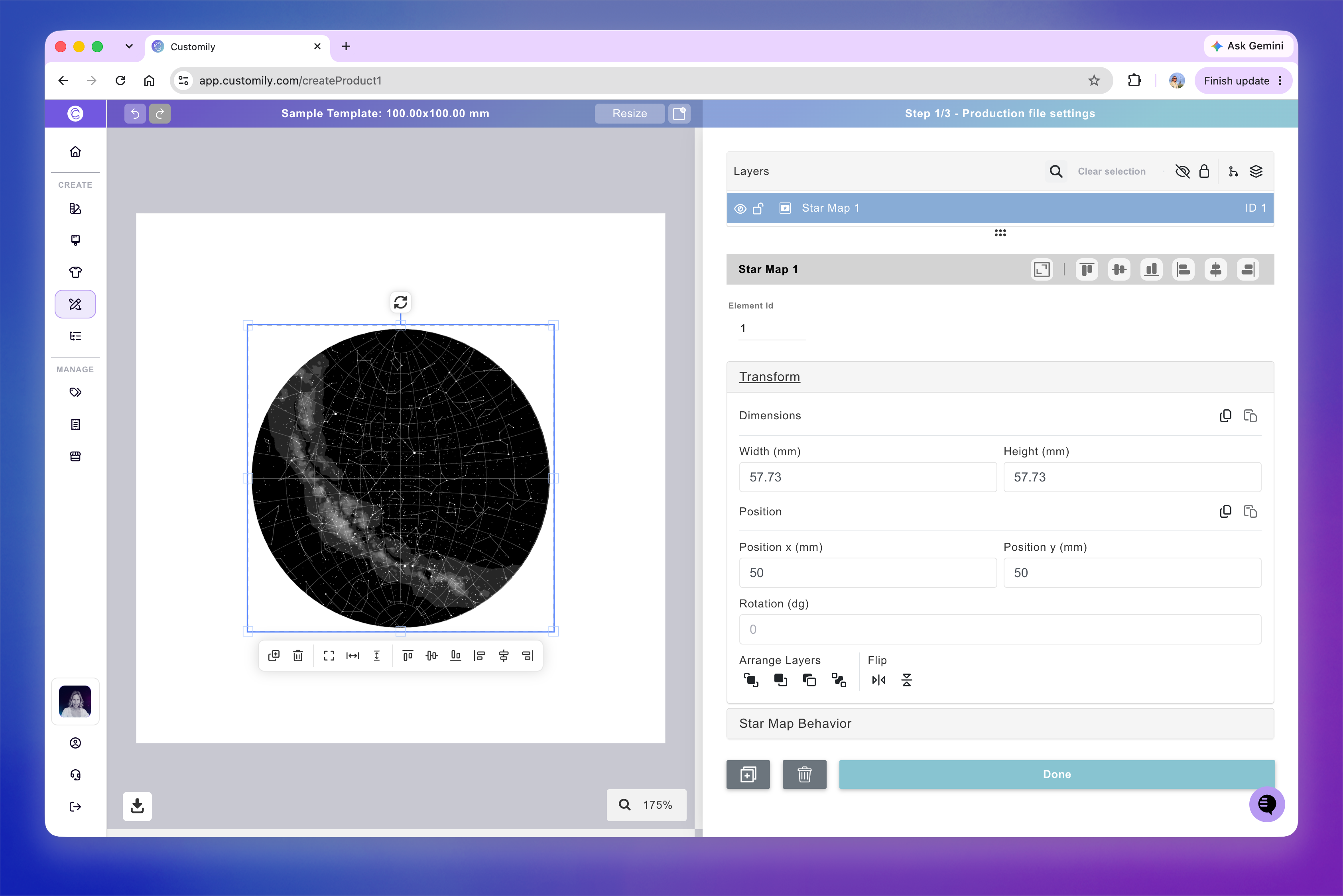Open the tags icon under Manage
The height and width of the screenshot is (896, 1343).
coord(75,392)
